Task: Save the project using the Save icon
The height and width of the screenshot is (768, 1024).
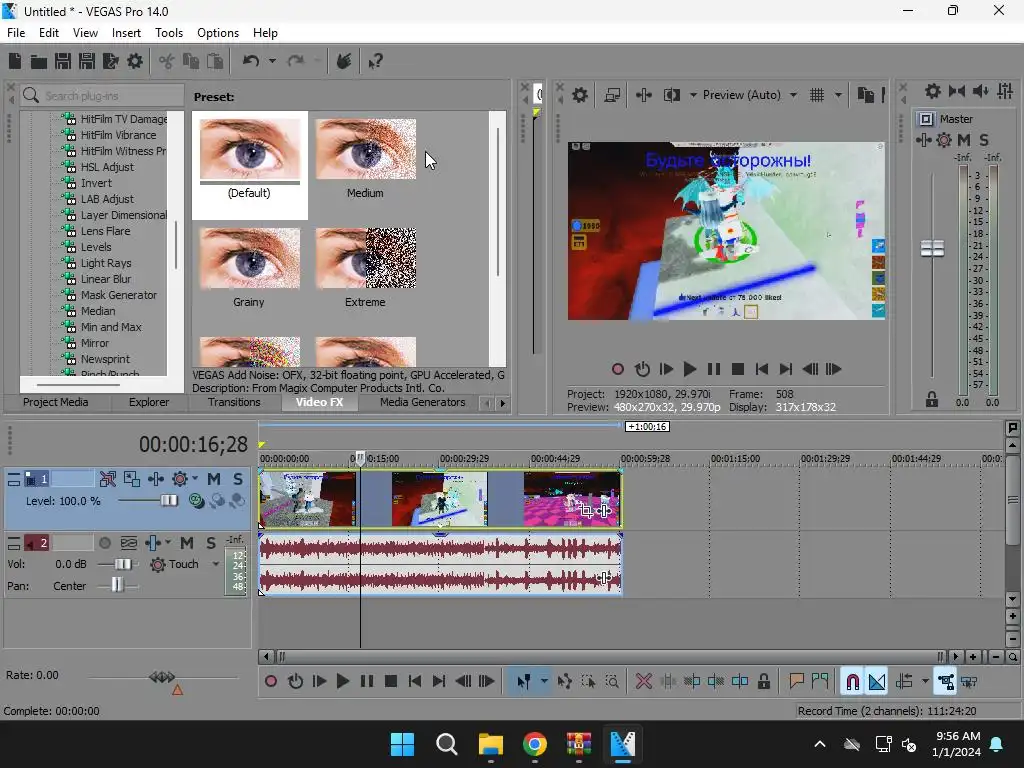Action: [63, 61]
